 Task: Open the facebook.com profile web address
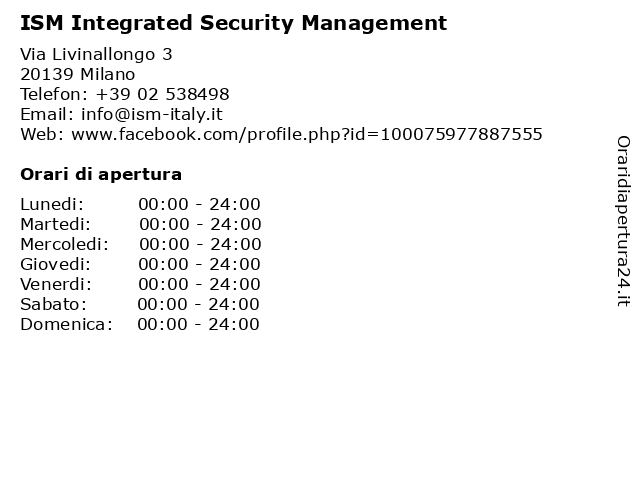point(307,134)
